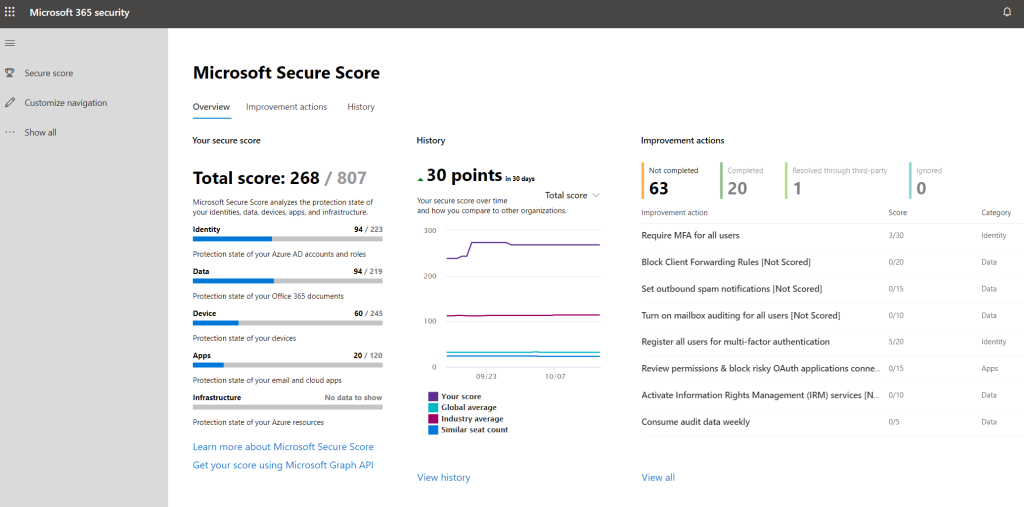Click the notifications bell icon
The image size is (1024, 507).
coord(1007,12)
